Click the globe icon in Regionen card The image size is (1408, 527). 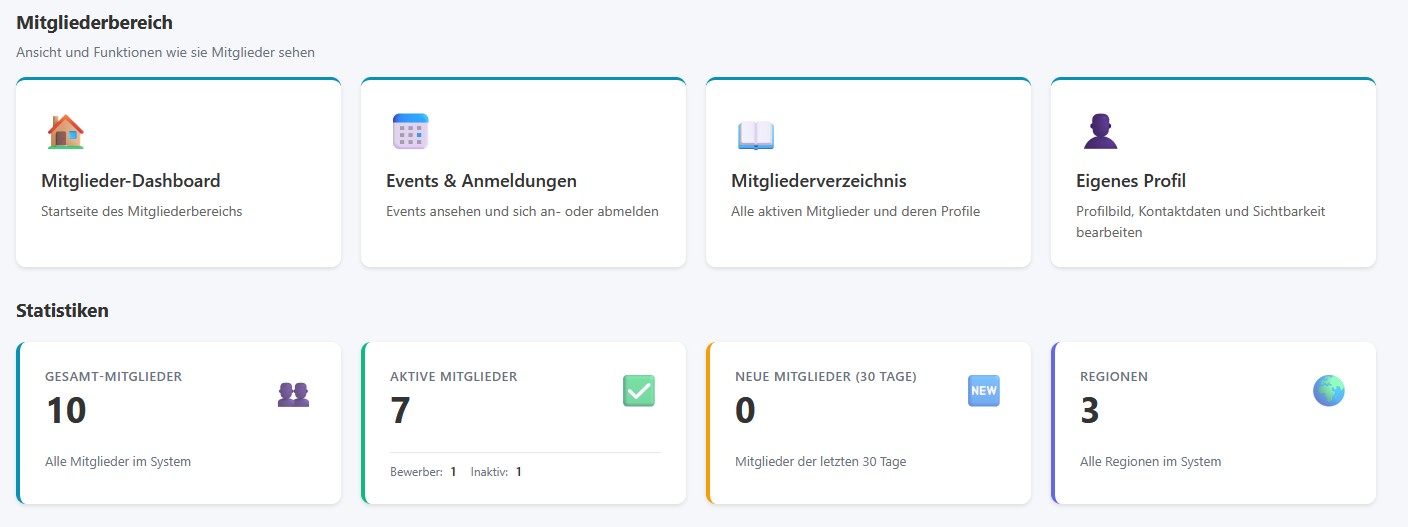point(1329,390)
